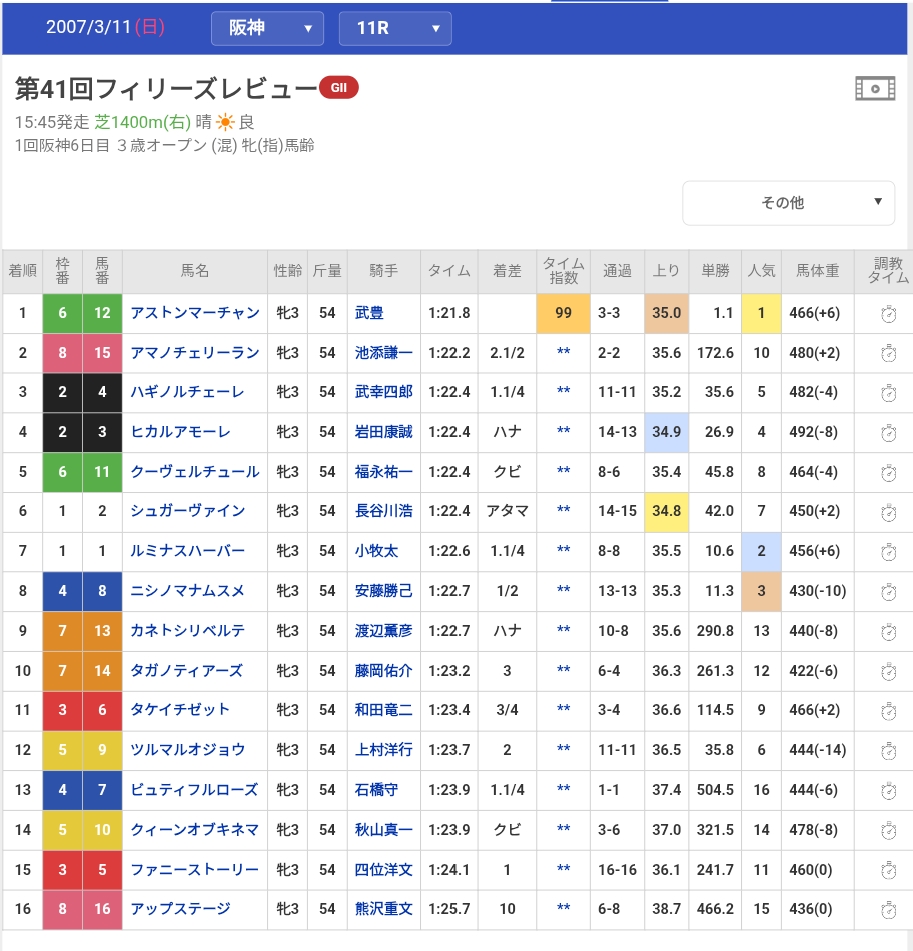Click the タイム指数 column header
This screenshot has height=951, width=913.
[x=563, y=271]
